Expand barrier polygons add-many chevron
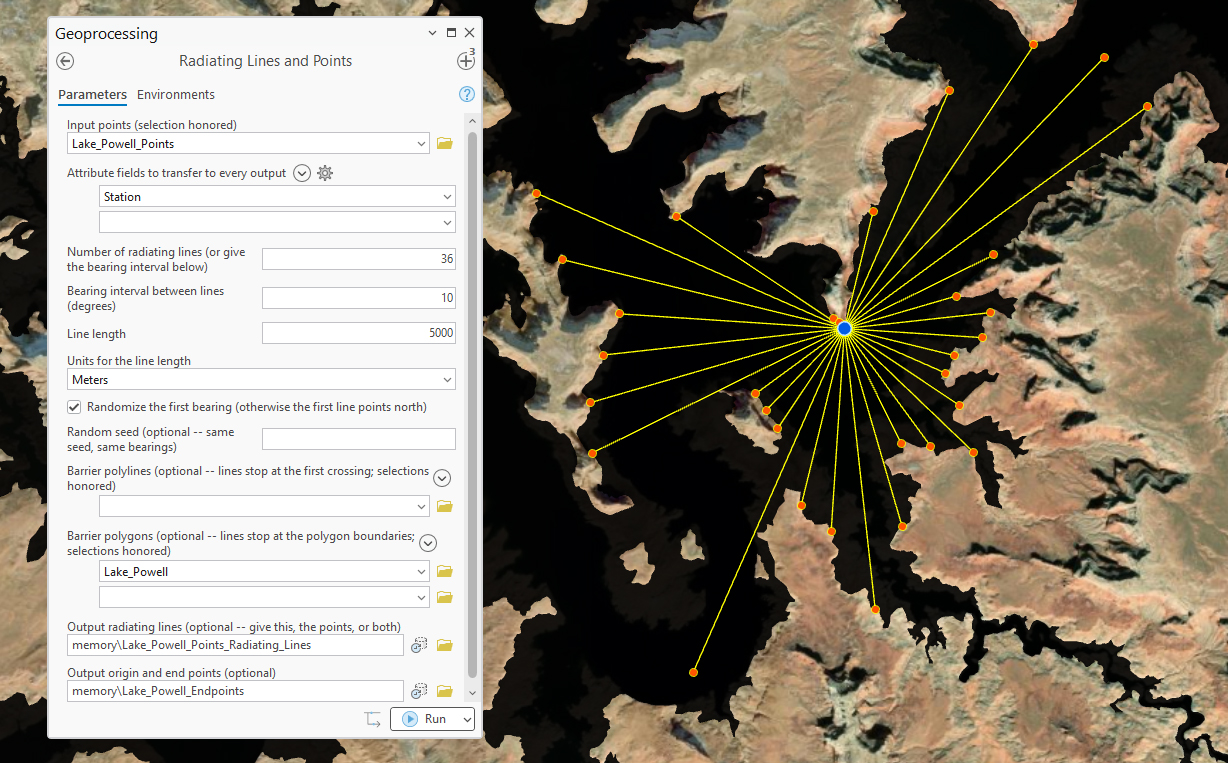 point(428,543)
